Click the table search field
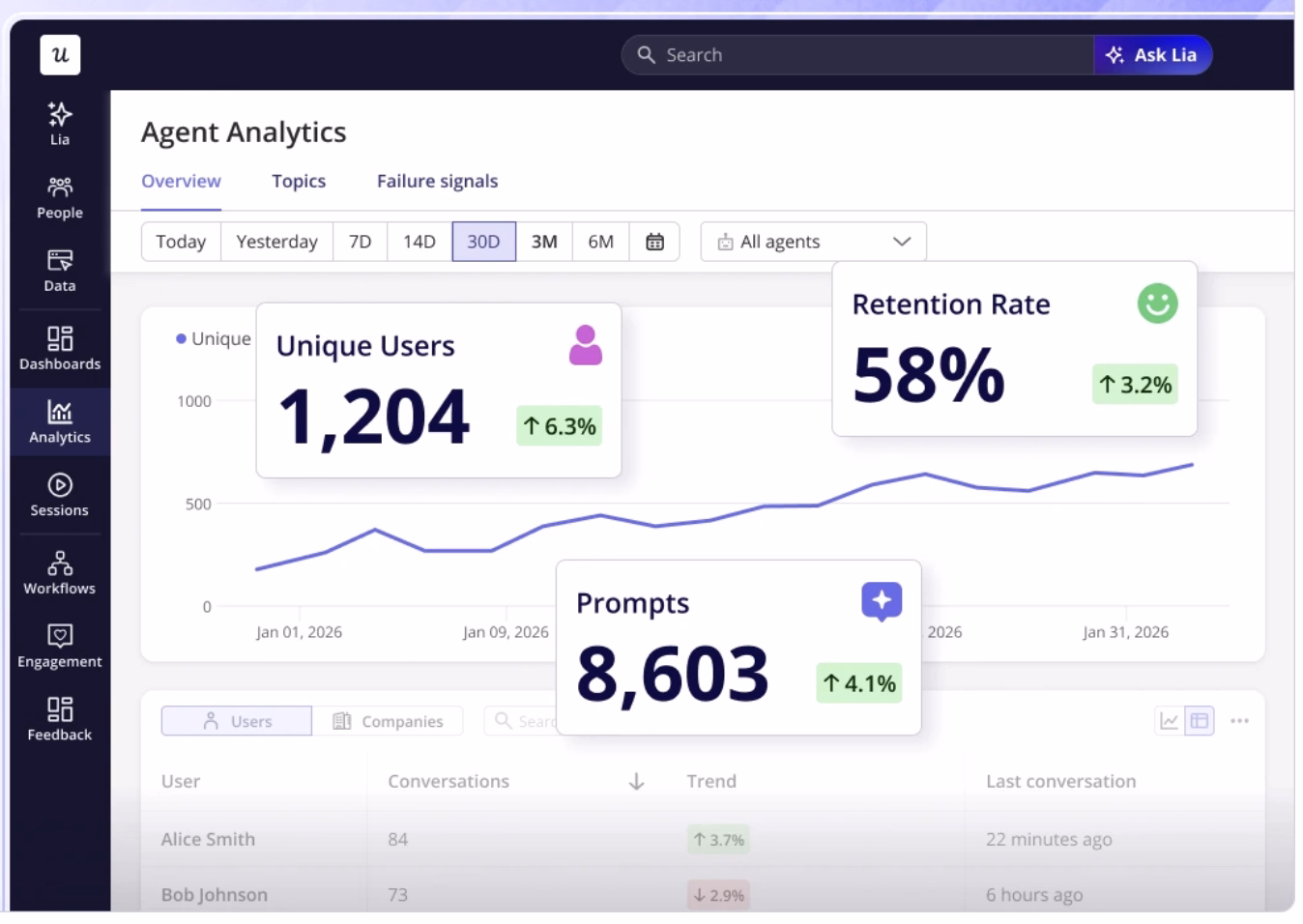The image size is (1303, 924). tap(522, 721)
